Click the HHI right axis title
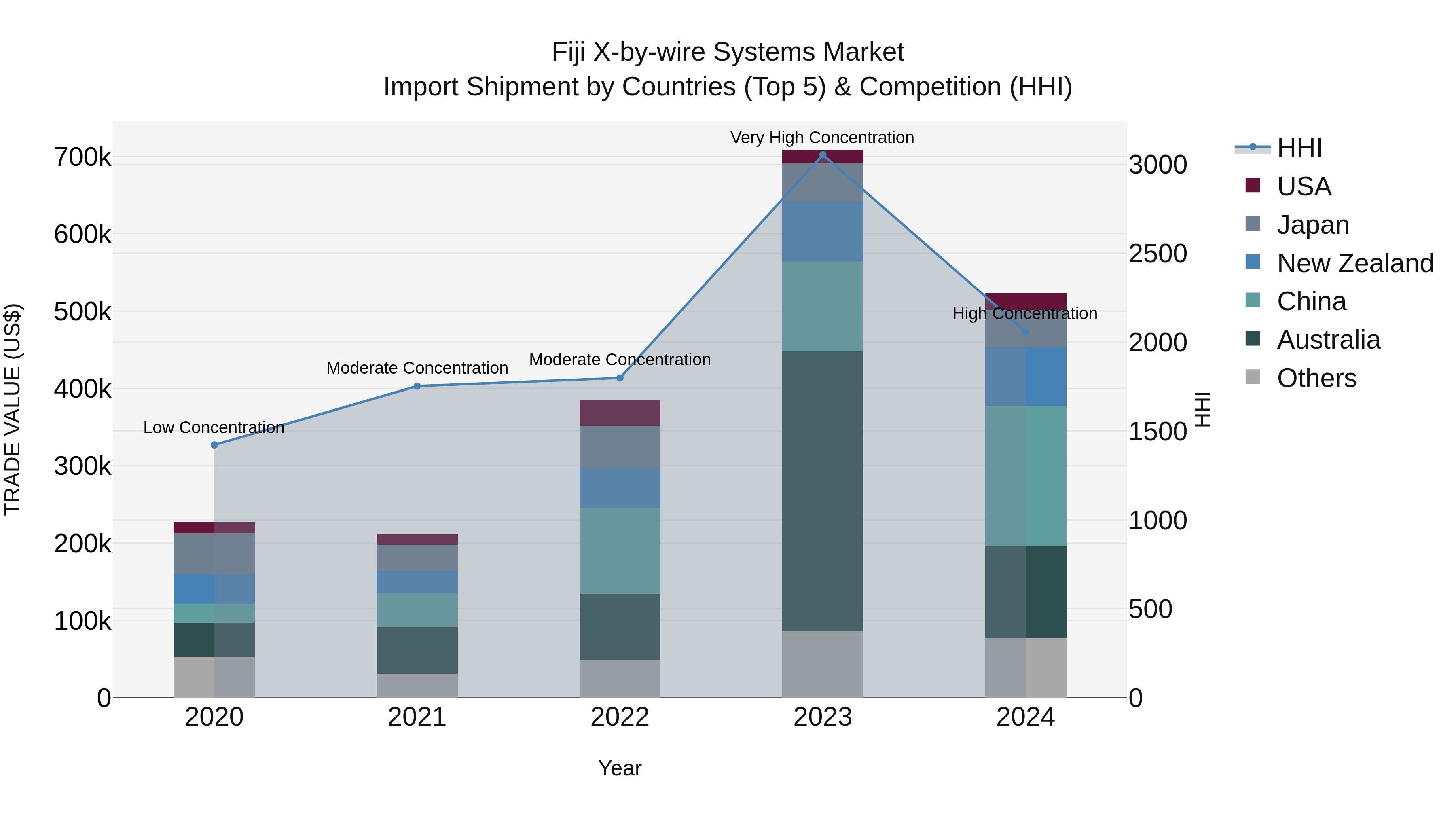The image size is (1456, 819). pos(1202,409)
